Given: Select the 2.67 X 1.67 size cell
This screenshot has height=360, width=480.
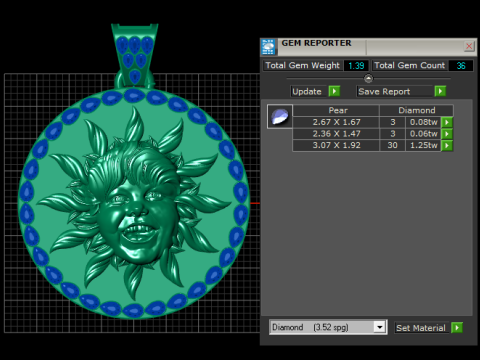Looking at the screenshot, I should coord(336,122).
